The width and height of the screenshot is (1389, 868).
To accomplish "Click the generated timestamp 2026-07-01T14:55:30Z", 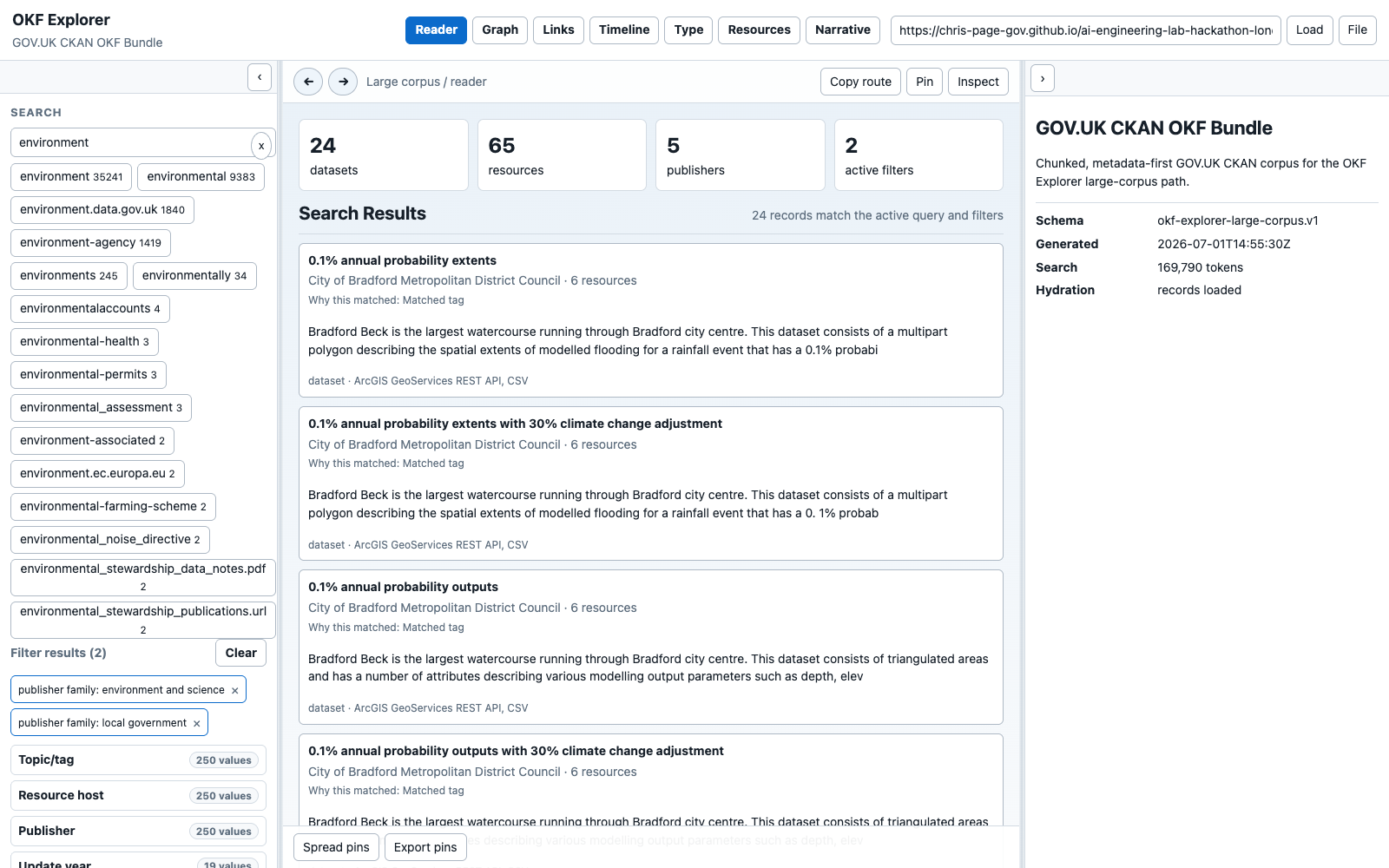I will click(x=1223, y=244).
